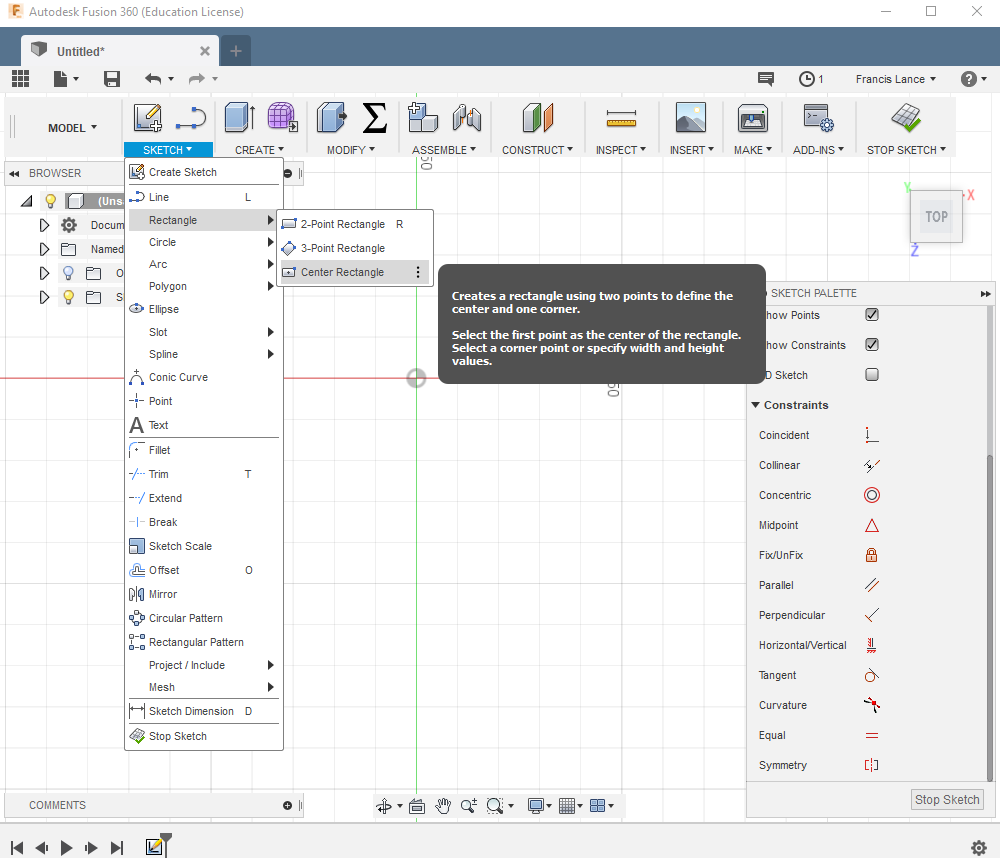Toggle visibility bulb of the root component
Screen dimensions: 1000x858
[x=50, y=202]
